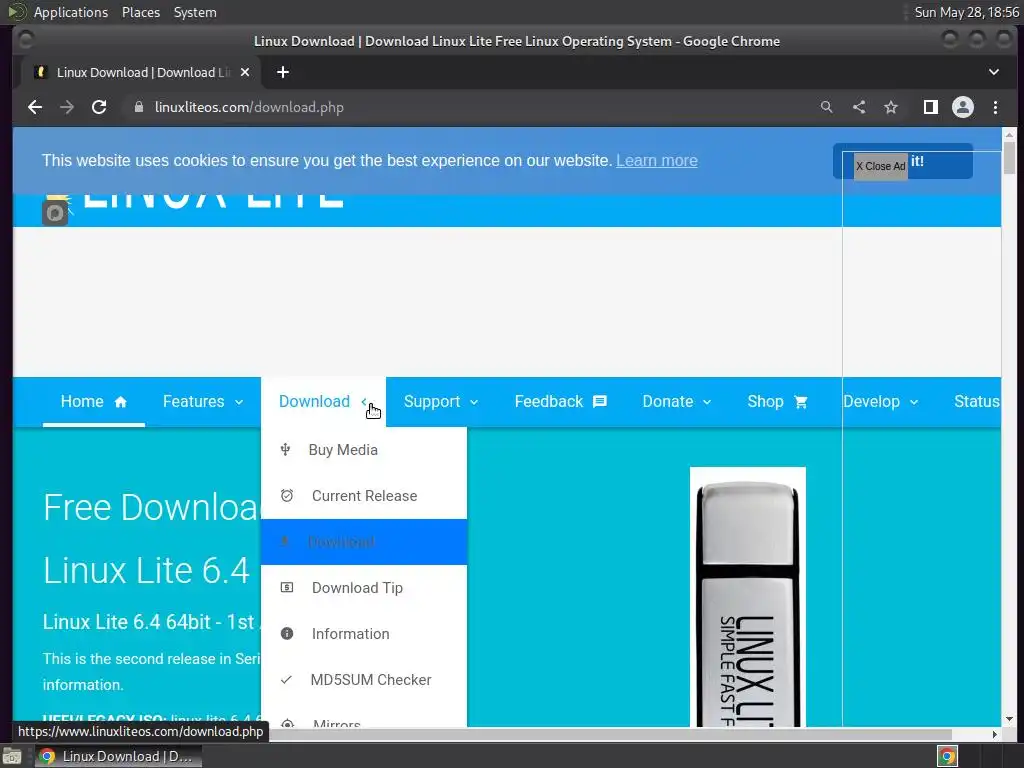This screenshot has height=768, width=1024.
Task: Click the Buy Media USB icon
Action: (x=285, y=449)
